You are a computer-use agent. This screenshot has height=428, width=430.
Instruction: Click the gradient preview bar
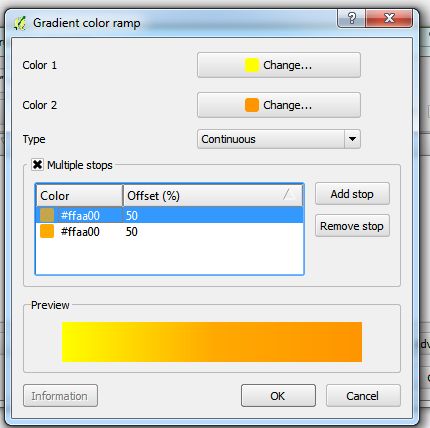click(x=212, y=342)
